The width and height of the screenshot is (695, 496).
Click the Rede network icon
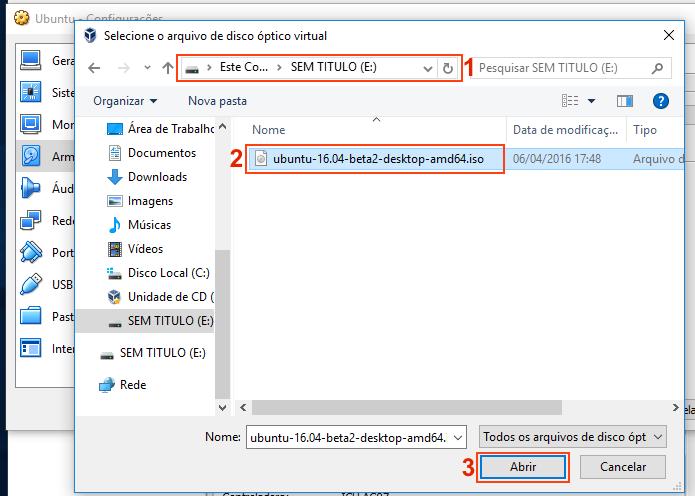pos(107,385)
